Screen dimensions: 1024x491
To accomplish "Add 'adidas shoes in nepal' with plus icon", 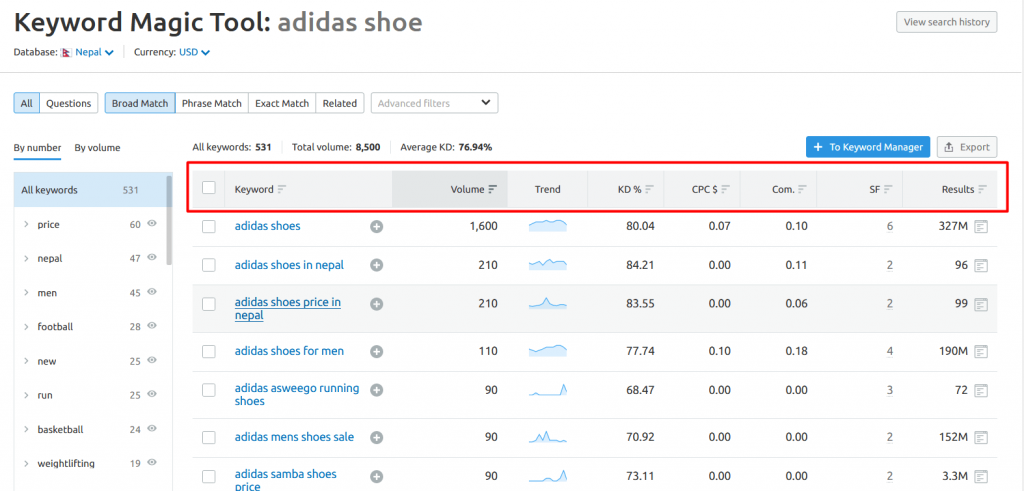I will point(377,265).
